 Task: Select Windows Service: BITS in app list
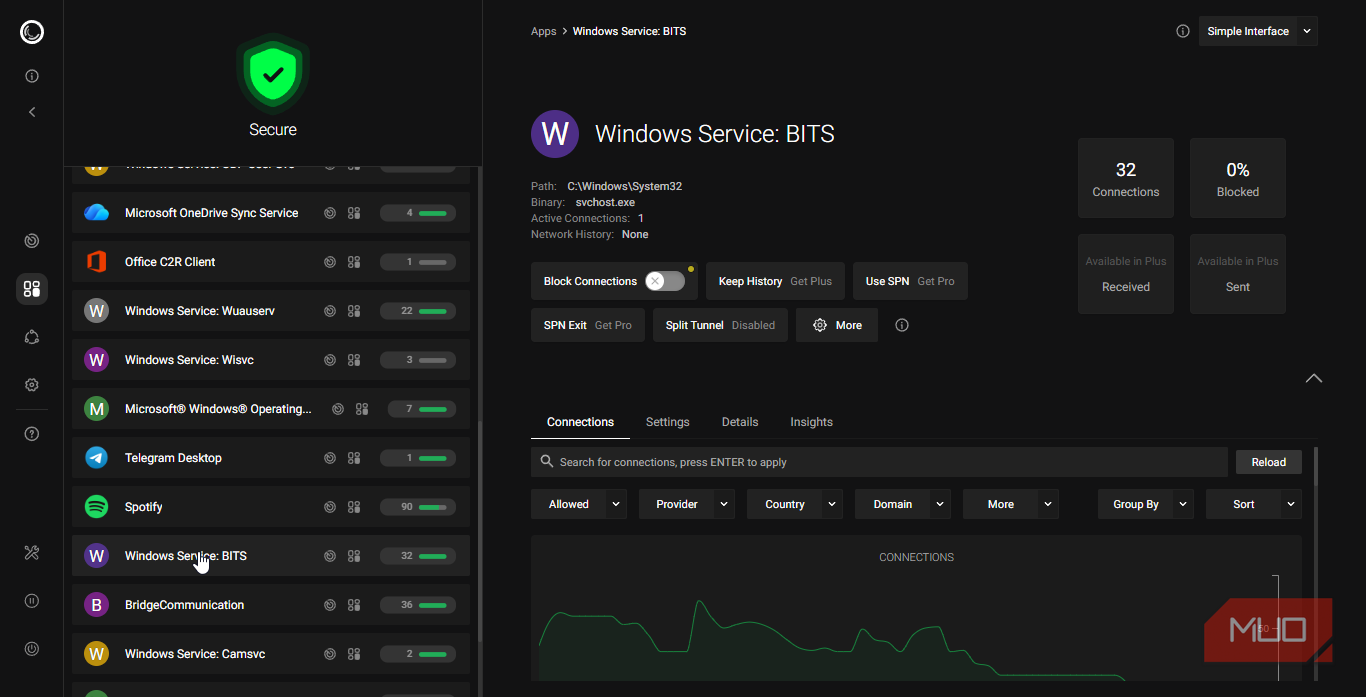271,556
